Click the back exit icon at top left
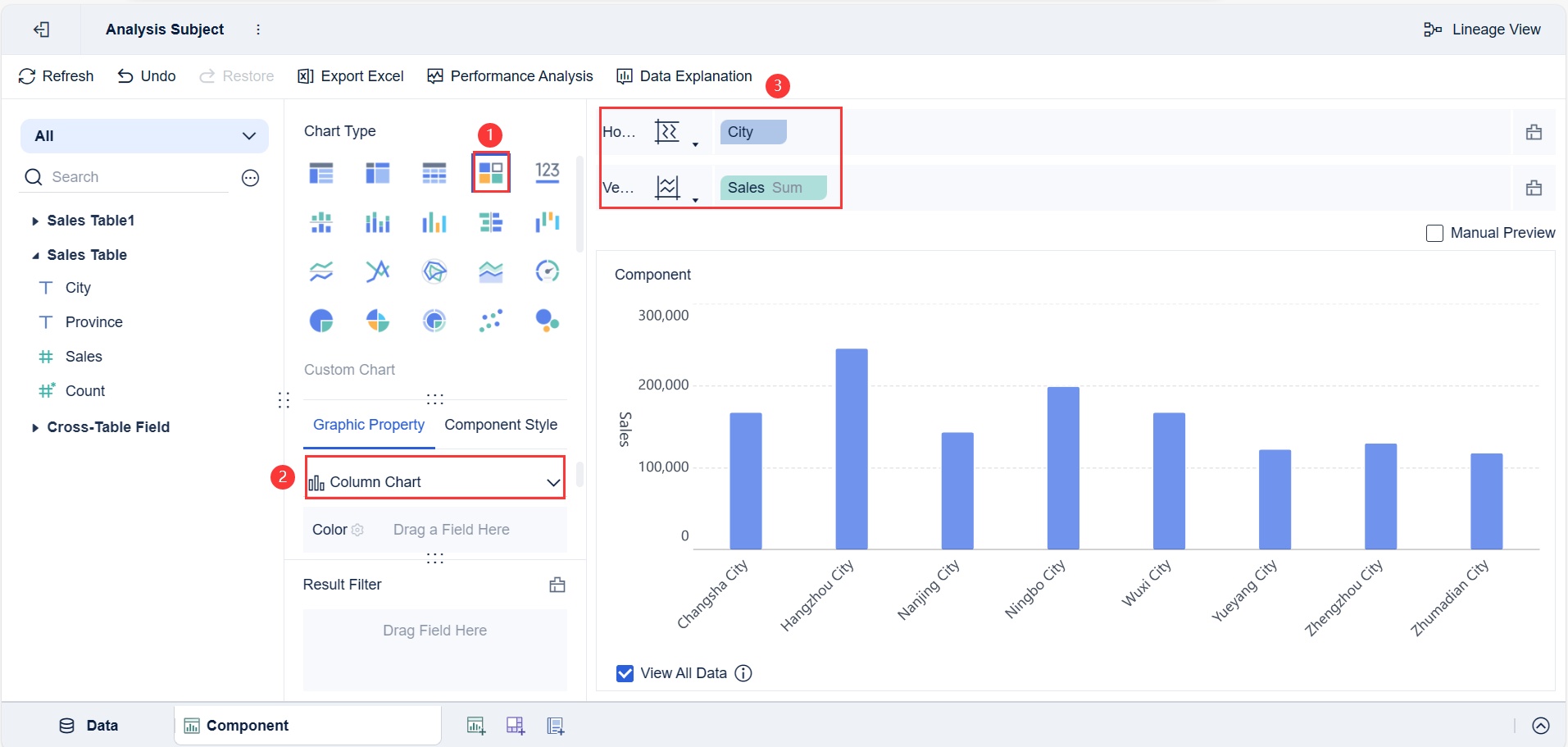Viewport: 1568px width, 747px height. point(41,30)
